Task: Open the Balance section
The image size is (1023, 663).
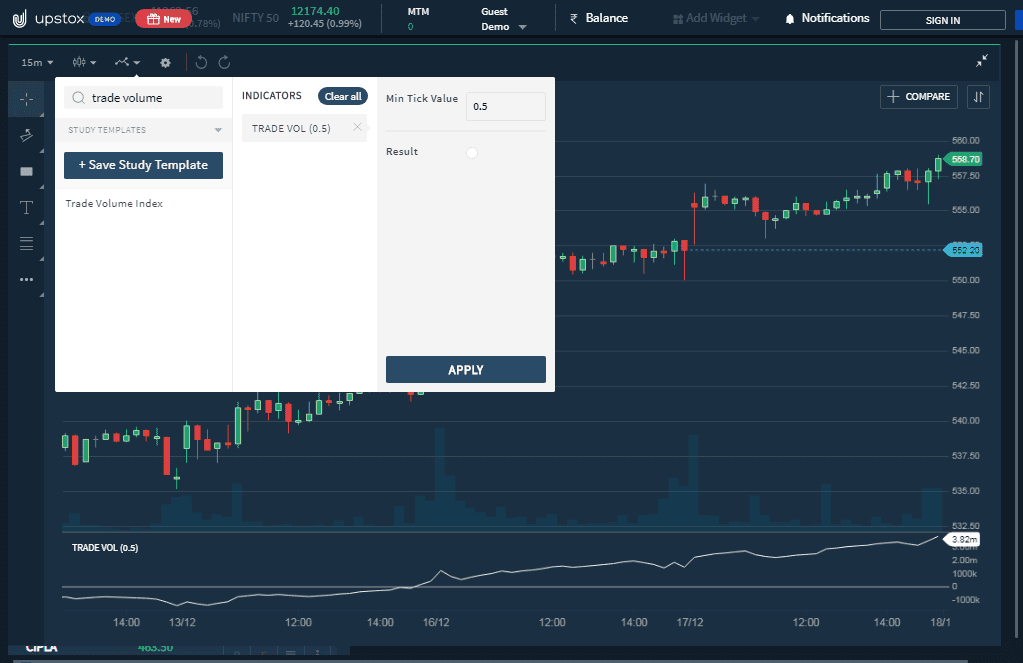Action: 599,18
